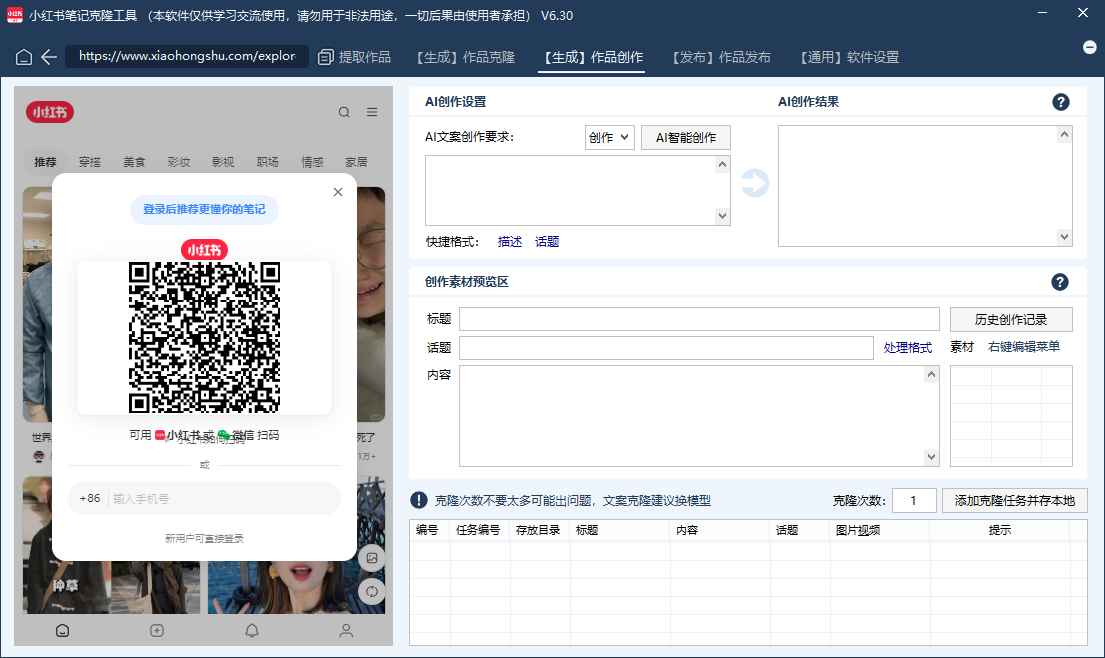Click the help icon beside AI创作结果
The image size is (1105, 658).
1061,102
